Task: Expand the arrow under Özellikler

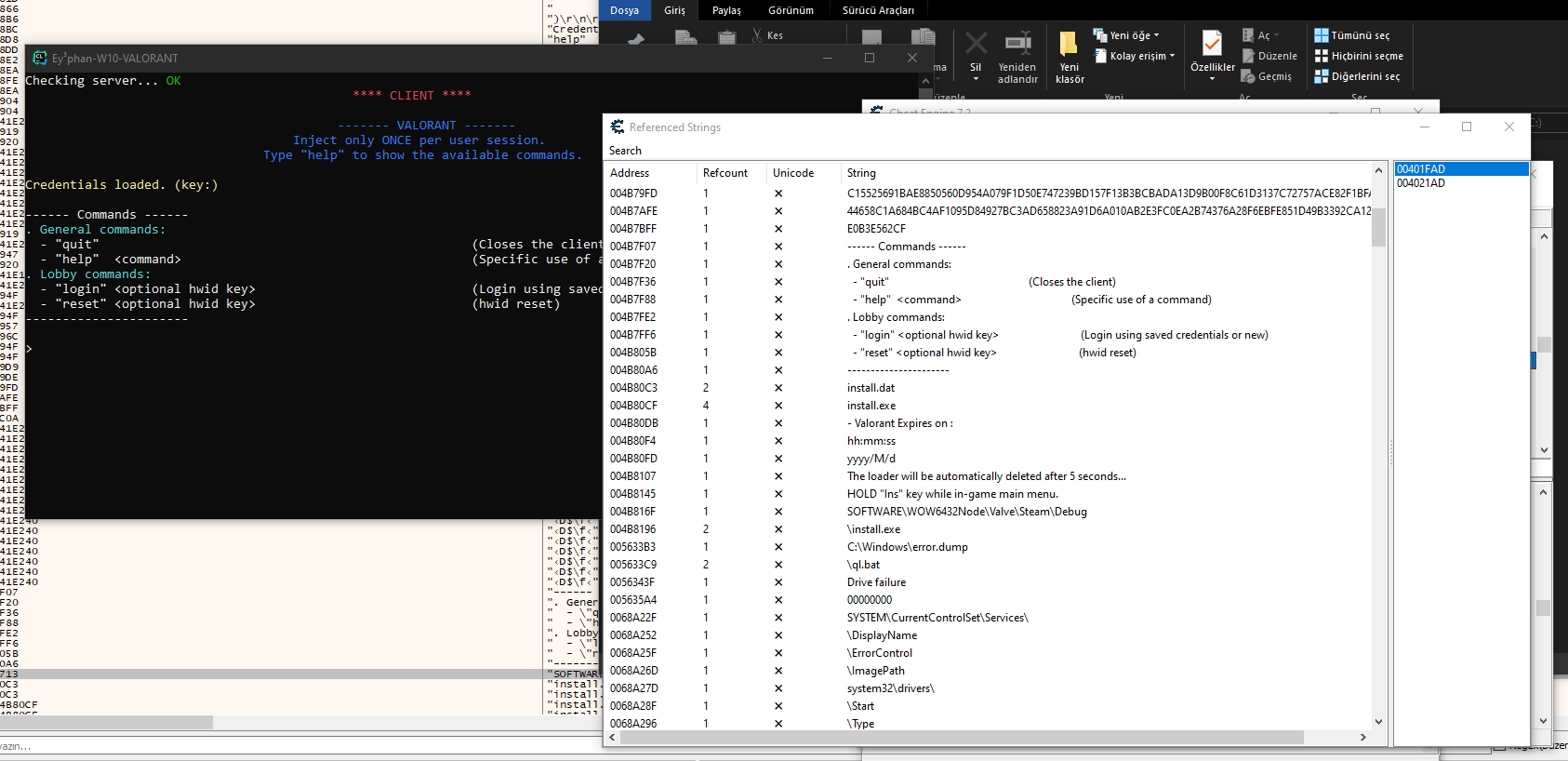Action: (1213, 79)
